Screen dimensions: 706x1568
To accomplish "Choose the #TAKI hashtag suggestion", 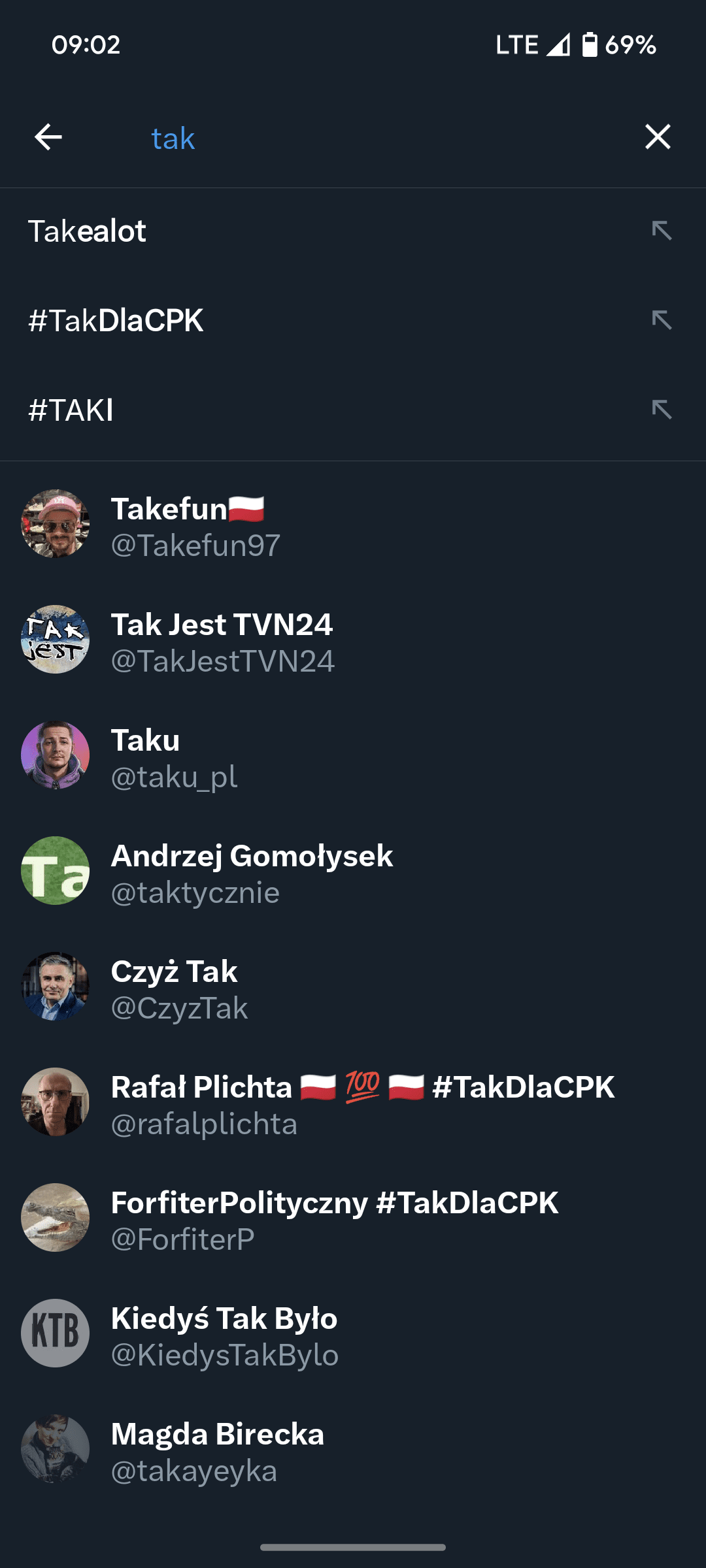I will pyautogui.click(x=353, y=410).
